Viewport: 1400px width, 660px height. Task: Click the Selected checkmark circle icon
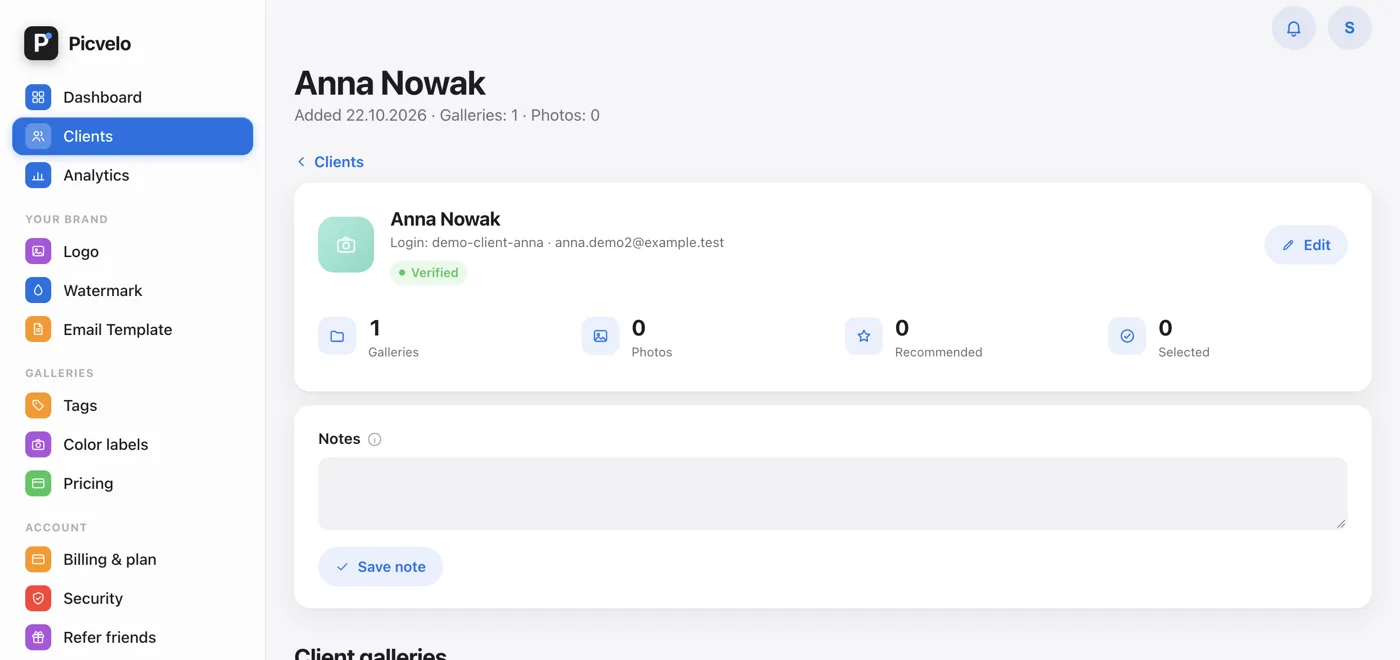pyautogui.click(x=1127, y=336)
